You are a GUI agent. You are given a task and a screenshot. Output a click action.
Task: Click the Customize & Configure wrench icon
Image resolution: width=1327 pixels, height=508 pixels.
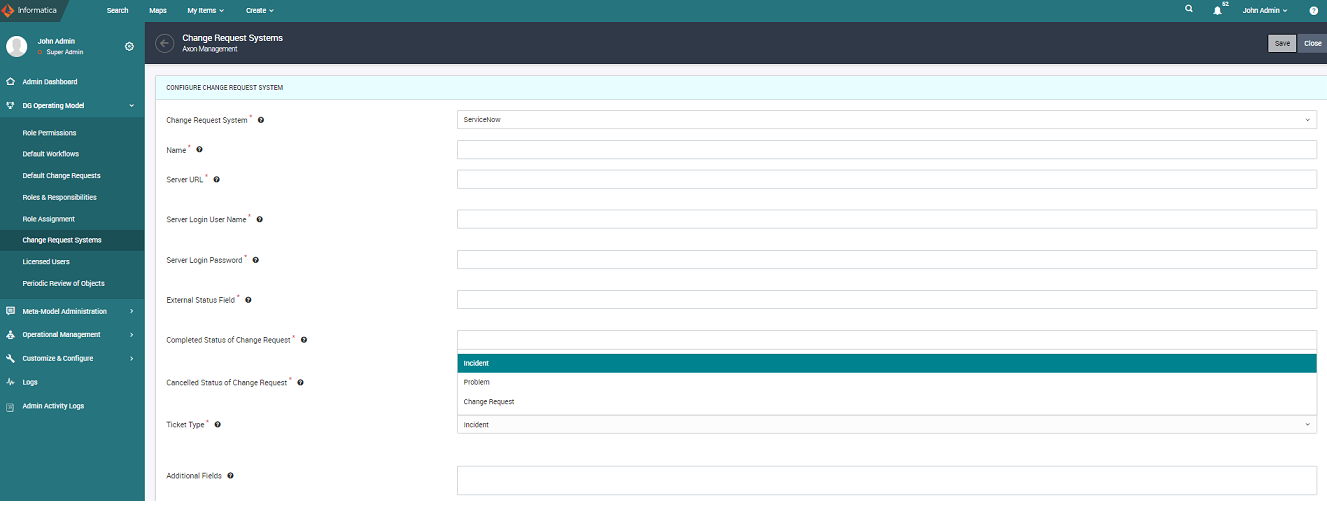coord(10,358)
